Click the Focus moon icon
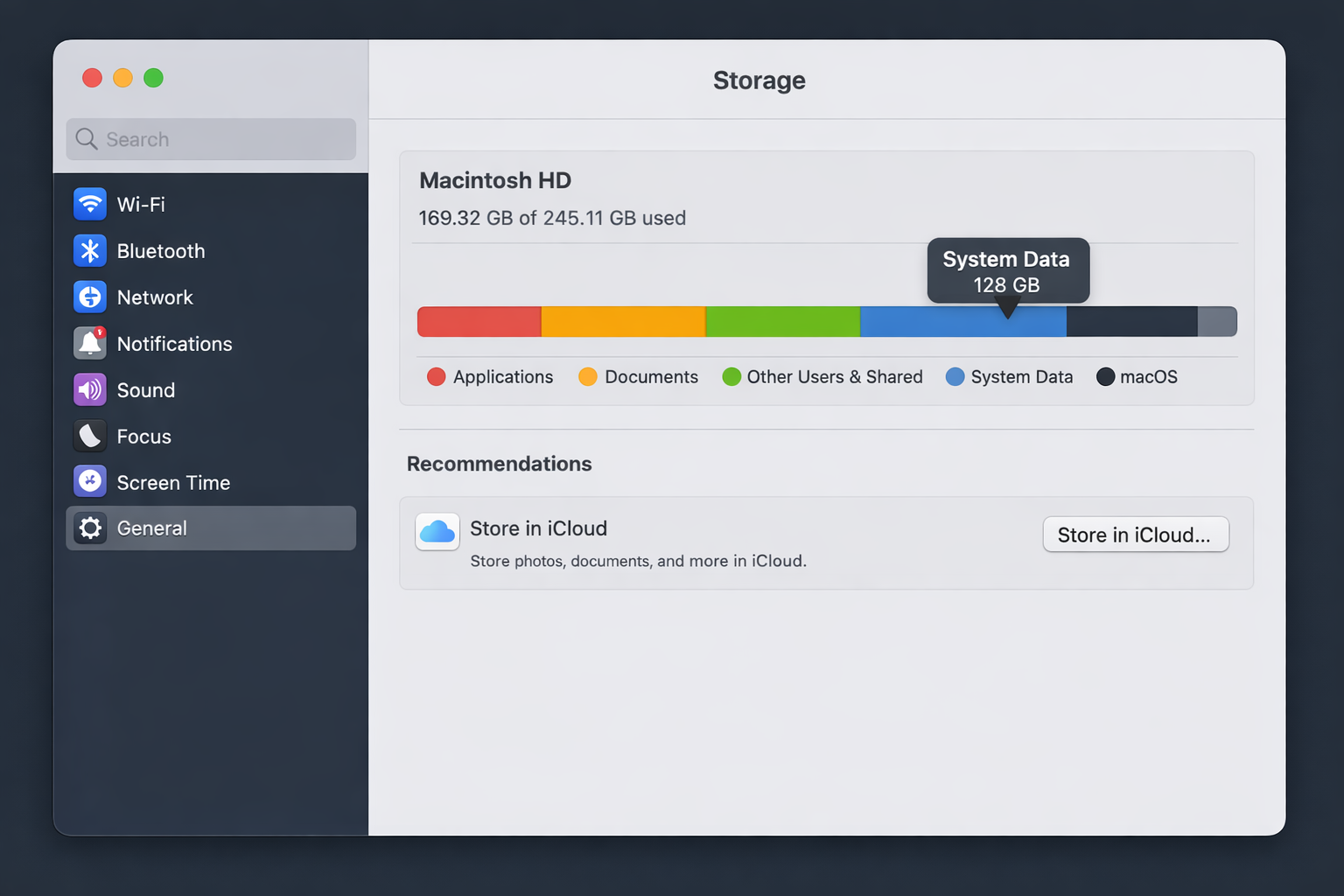This screenshot has width=1344, height=896. coord(90,436)
